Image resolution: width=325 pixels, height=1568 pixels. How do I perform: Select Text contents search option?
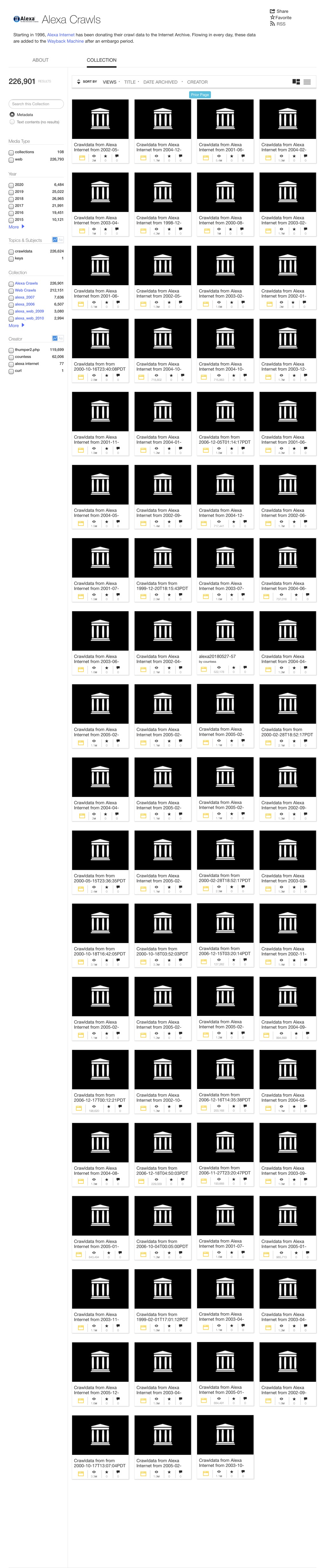point(12,122)
